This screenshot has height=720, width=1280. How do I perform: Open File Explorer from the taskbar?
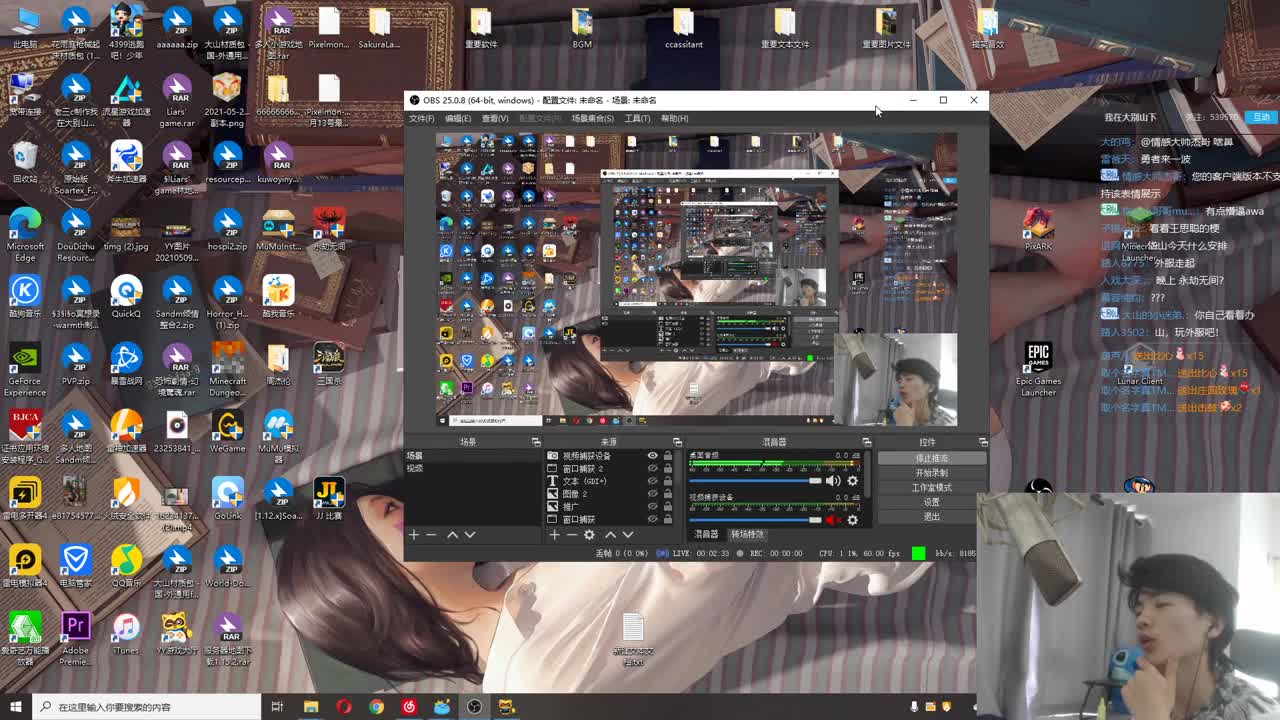point(311,707)
